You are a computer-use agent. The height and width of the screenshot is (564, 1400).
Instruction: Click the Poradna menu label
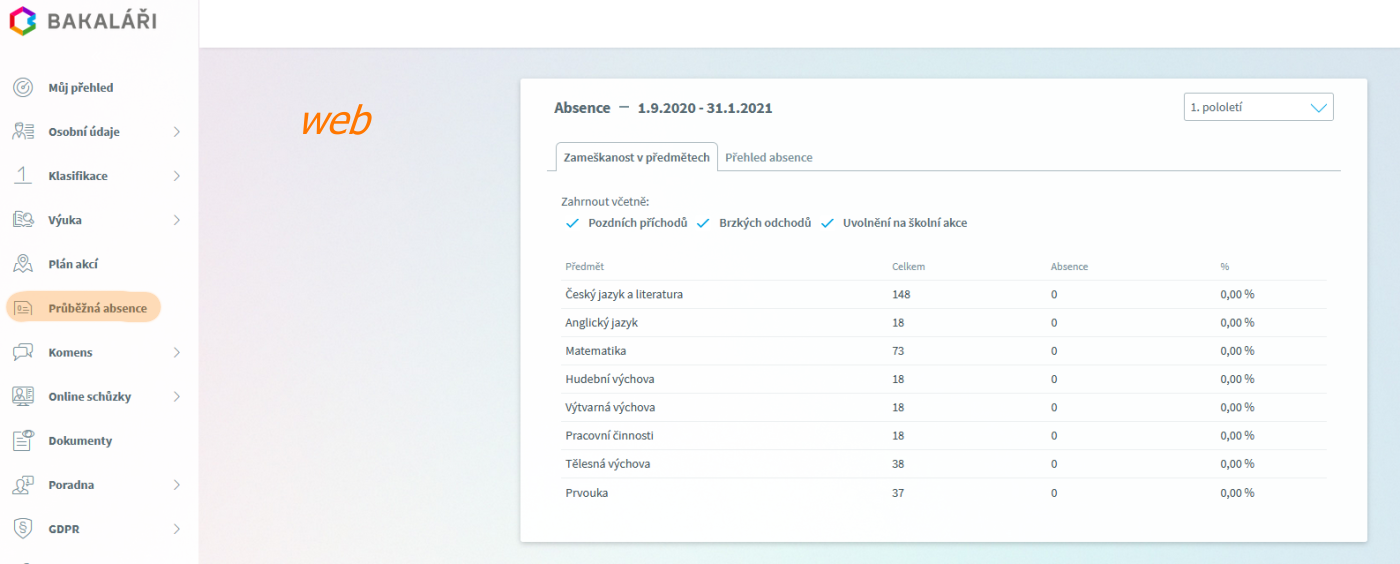tap(71, 485)
